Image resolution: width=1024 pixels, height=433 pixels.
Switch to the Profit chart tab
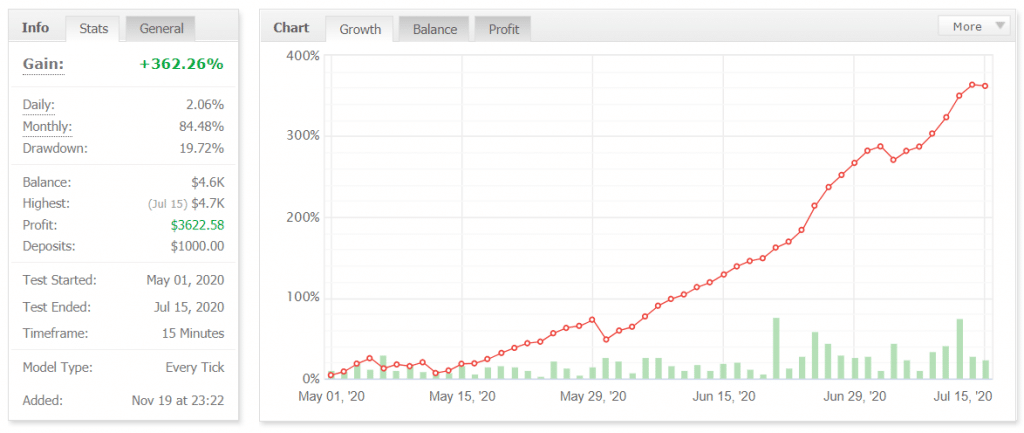pos(503,29)
